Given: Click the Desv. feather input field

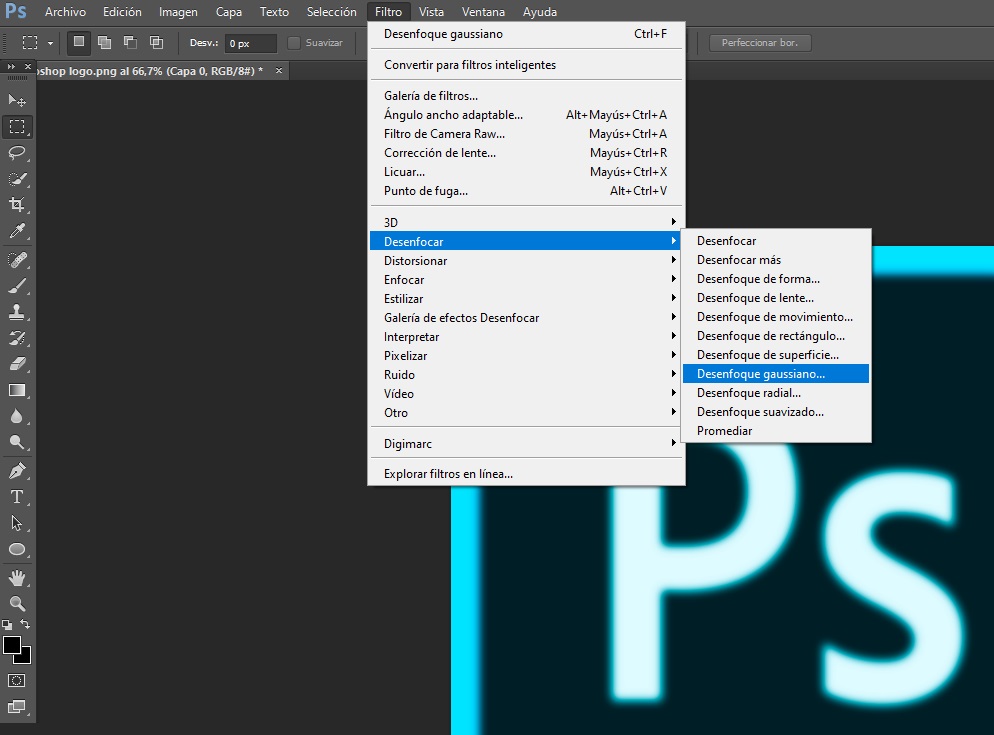Looking at the screenshot, I should pyautogui.click(x=251, y=43).
